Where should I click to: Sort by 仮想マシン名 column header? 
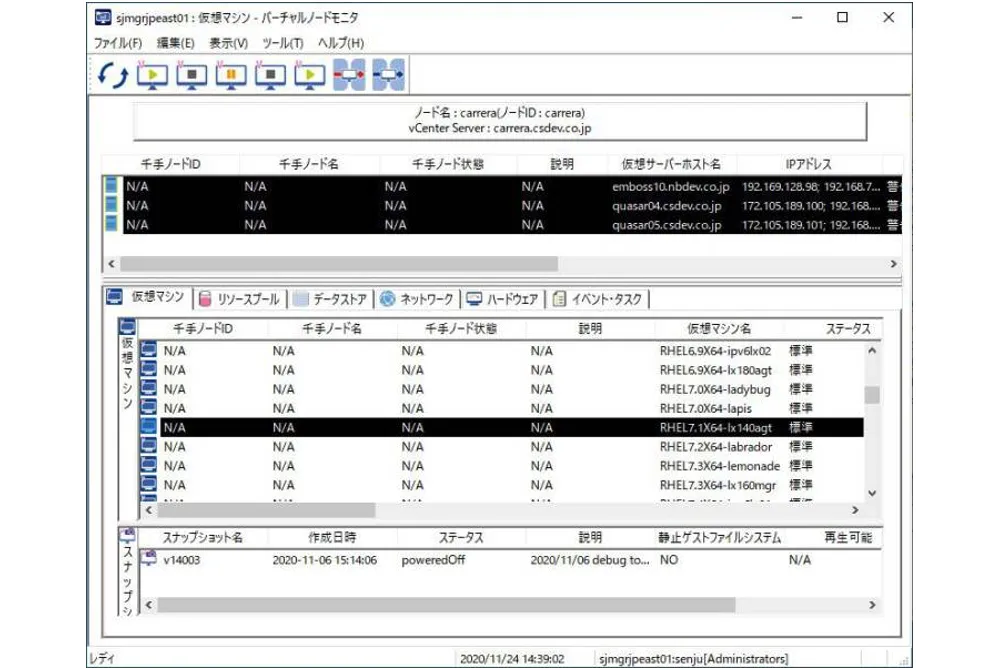pyautogui.click(x=719, y=329)
